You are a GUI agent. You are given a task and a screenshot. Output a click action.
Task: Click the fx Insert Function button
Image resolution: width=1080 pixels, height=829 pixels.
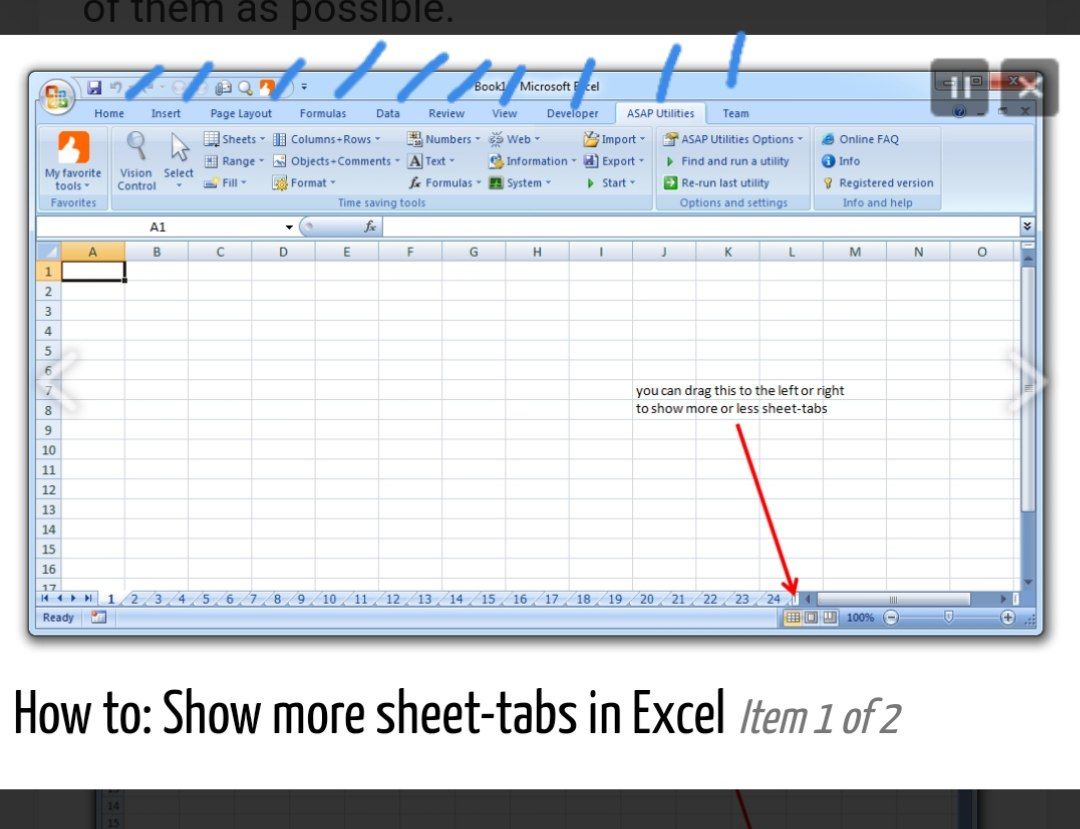(x=370, y=227)
